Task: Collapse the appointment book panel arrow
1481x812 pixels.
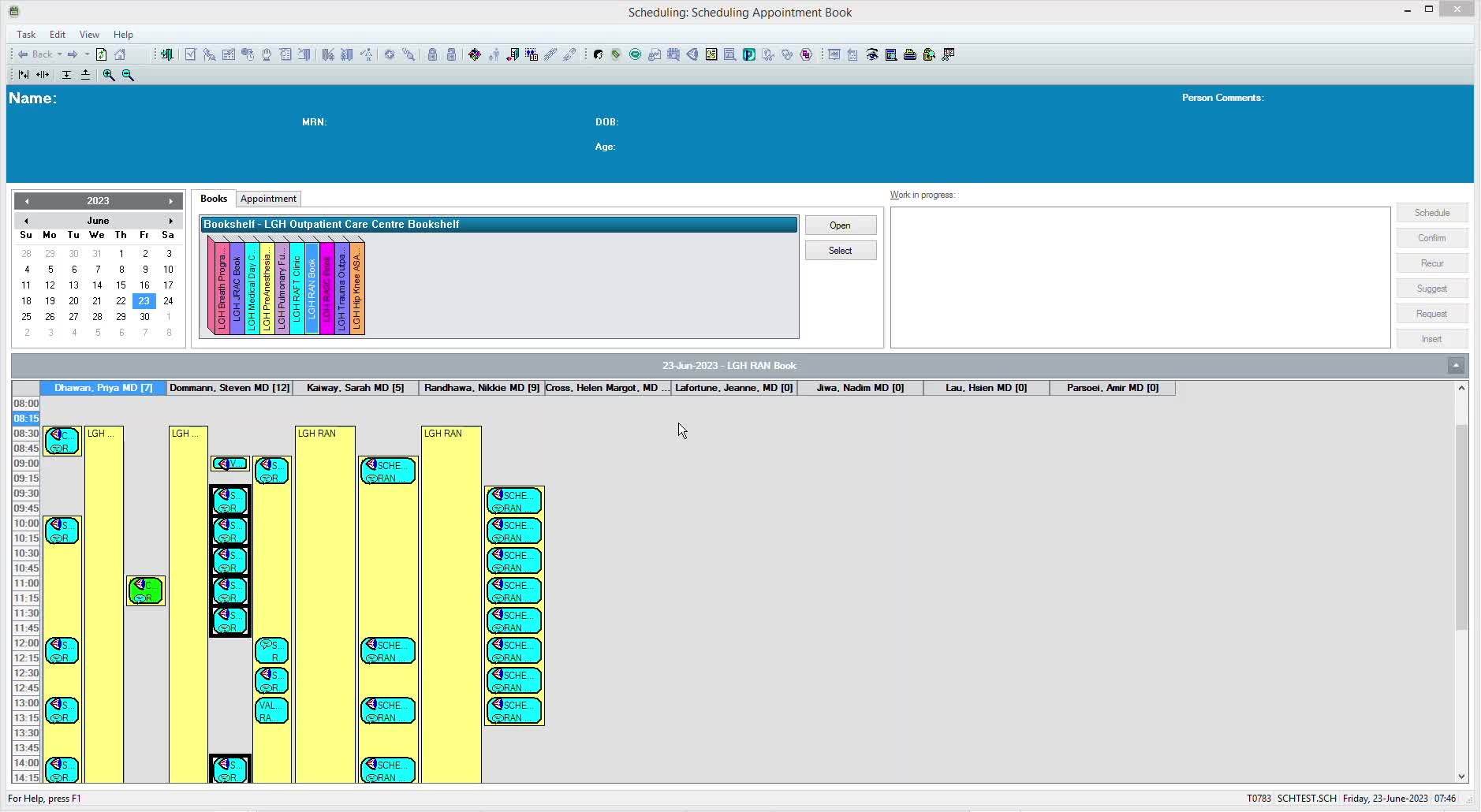Action: [x=1456, y=366]
